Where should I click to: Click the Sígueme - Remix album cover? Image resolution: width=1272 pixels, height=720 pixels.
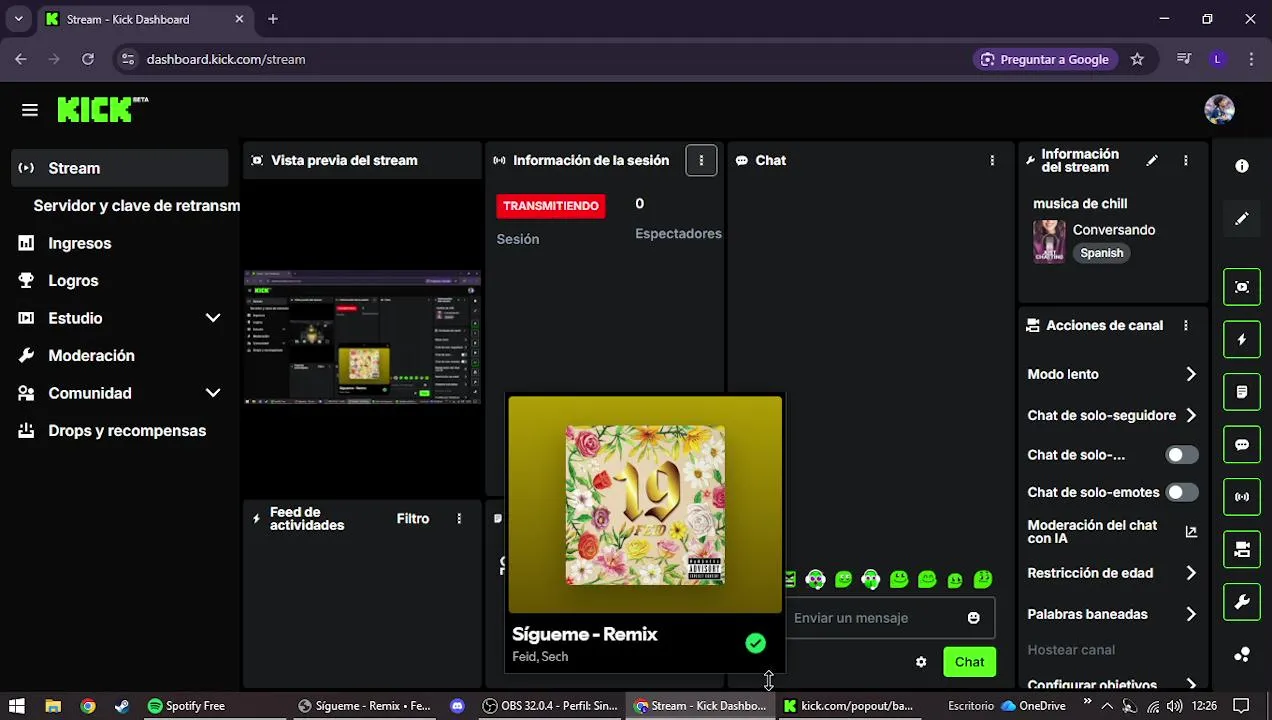point(645,505)
